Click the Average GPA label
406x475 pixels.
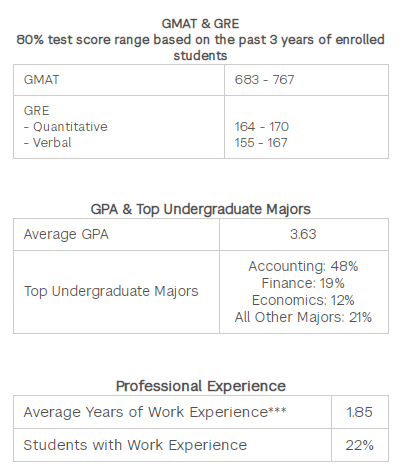pos(66,234)
